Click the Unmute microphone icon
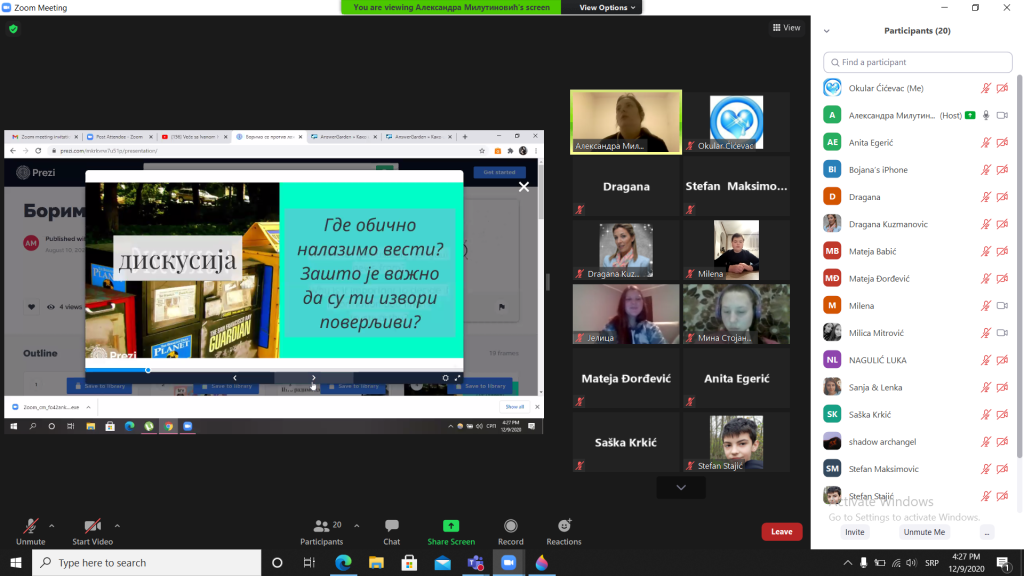This screenshot has width=1024, height=576. [x=30, y=526]
